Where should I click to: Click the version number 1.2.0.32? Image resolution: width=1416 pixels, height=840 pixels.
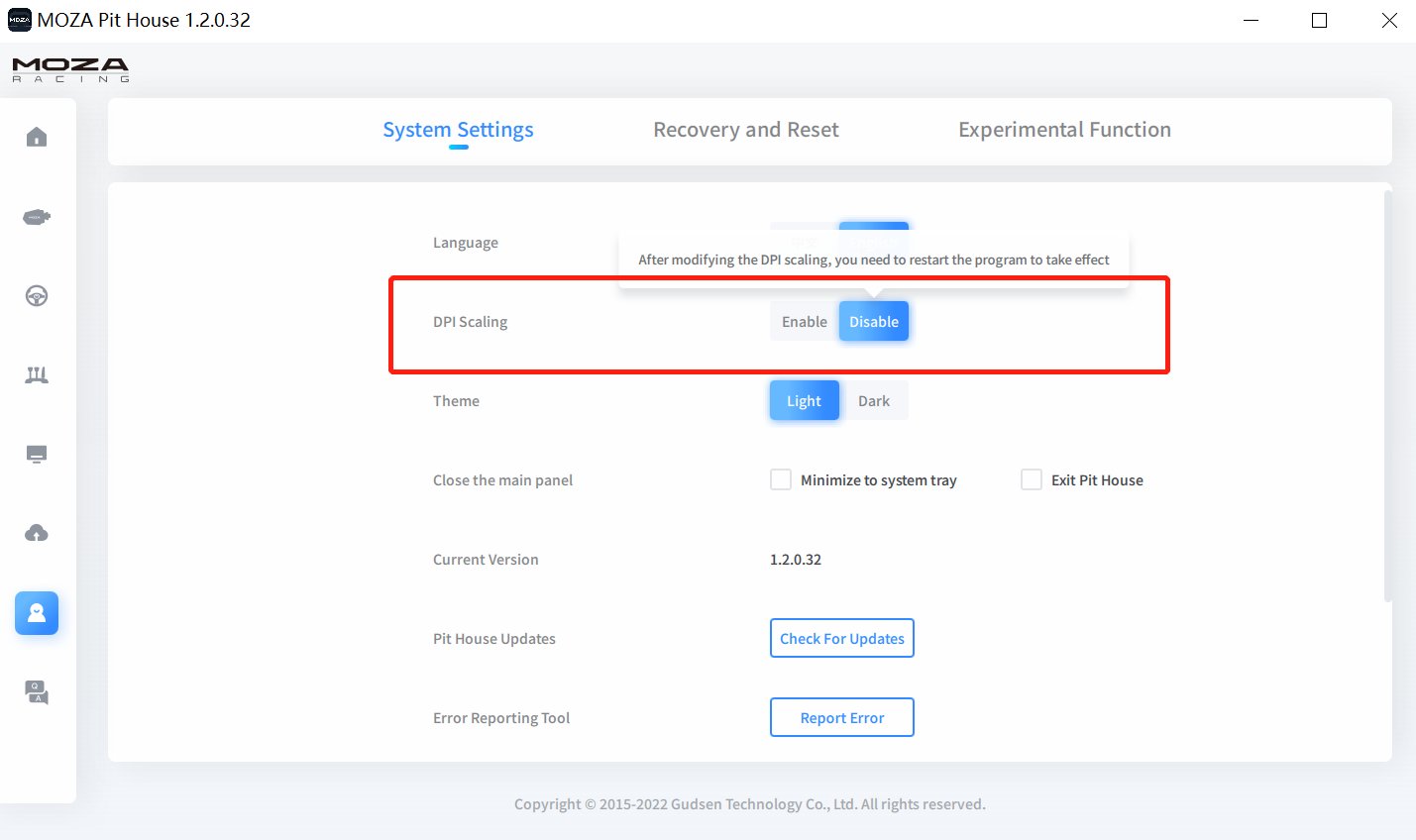click(x=796, y=559)
